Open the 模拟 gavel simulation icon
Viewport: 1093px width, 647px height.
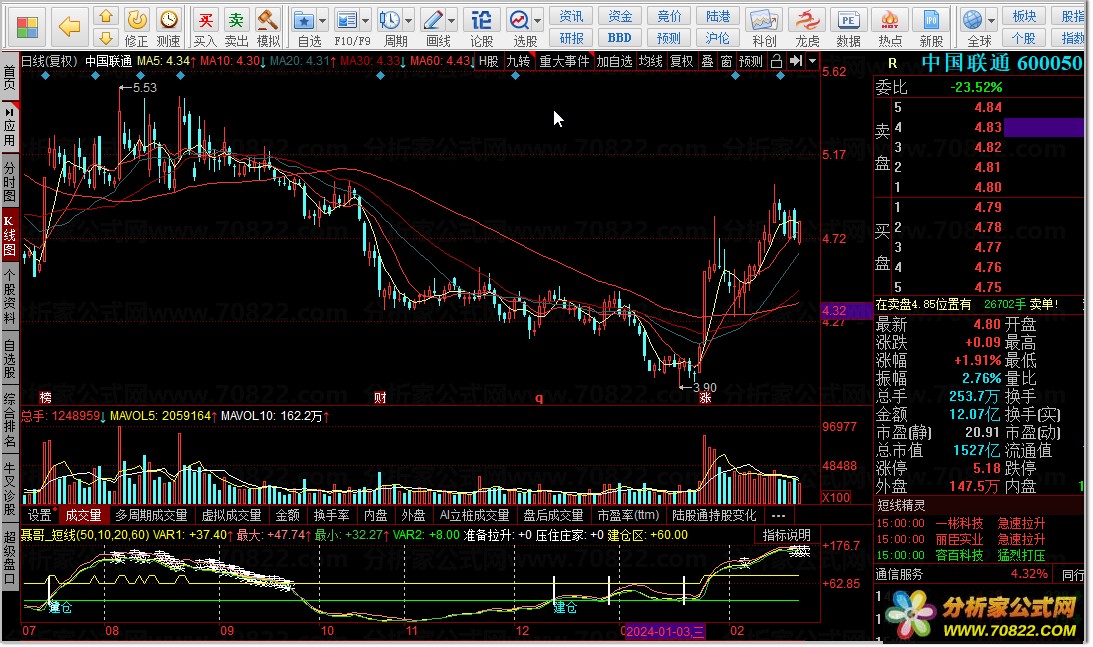pos(268,20)
